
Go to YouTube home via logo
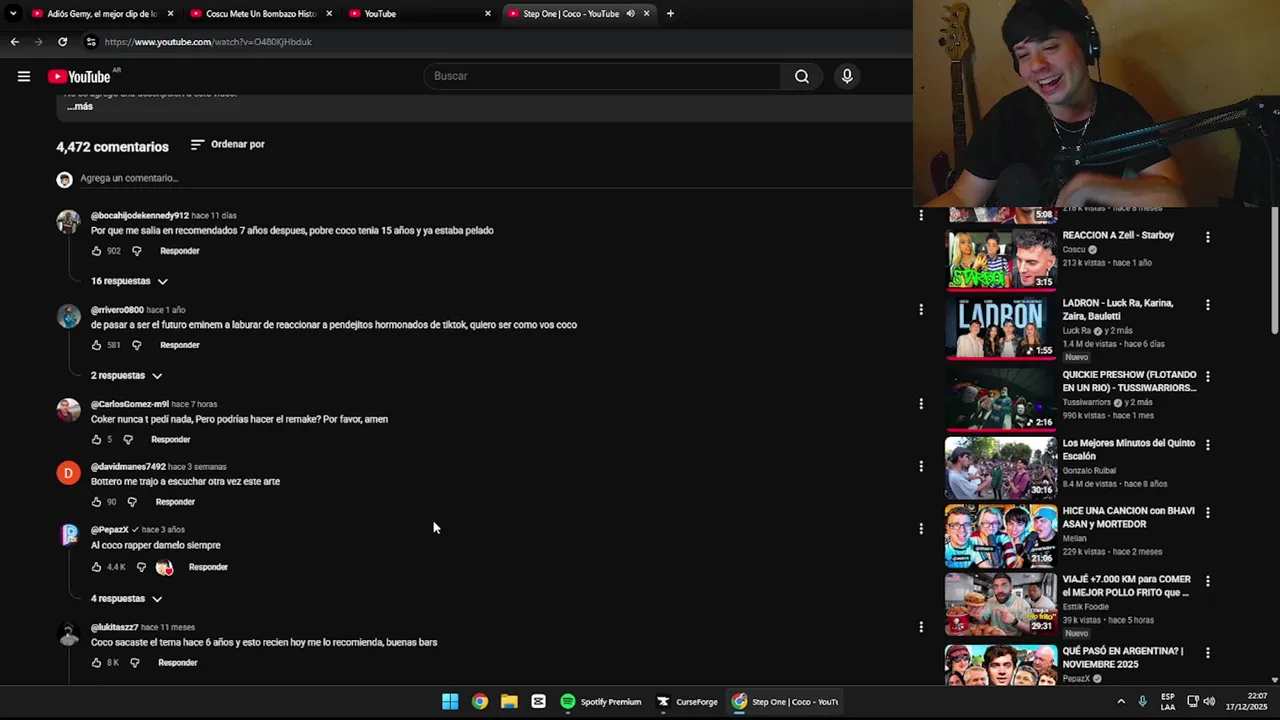pos(79,77)
